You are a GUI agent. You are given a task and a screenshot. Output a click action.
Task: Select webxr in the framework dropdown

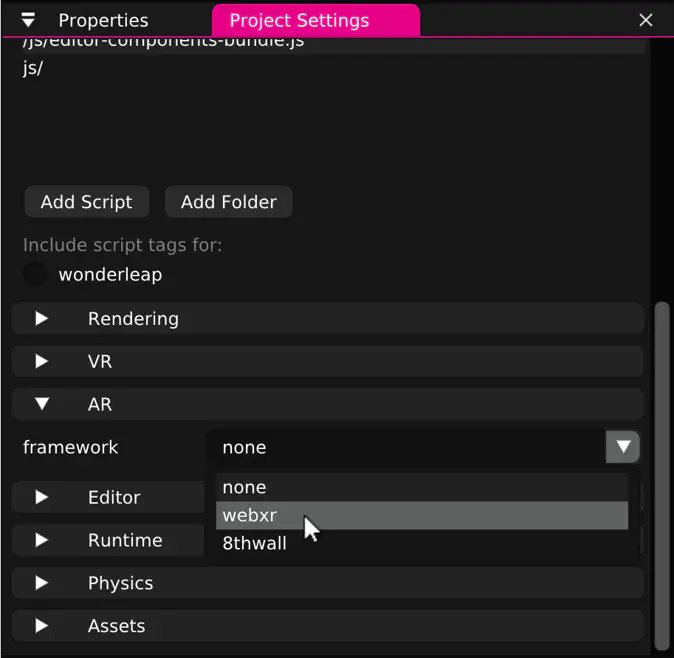[250, 516]
